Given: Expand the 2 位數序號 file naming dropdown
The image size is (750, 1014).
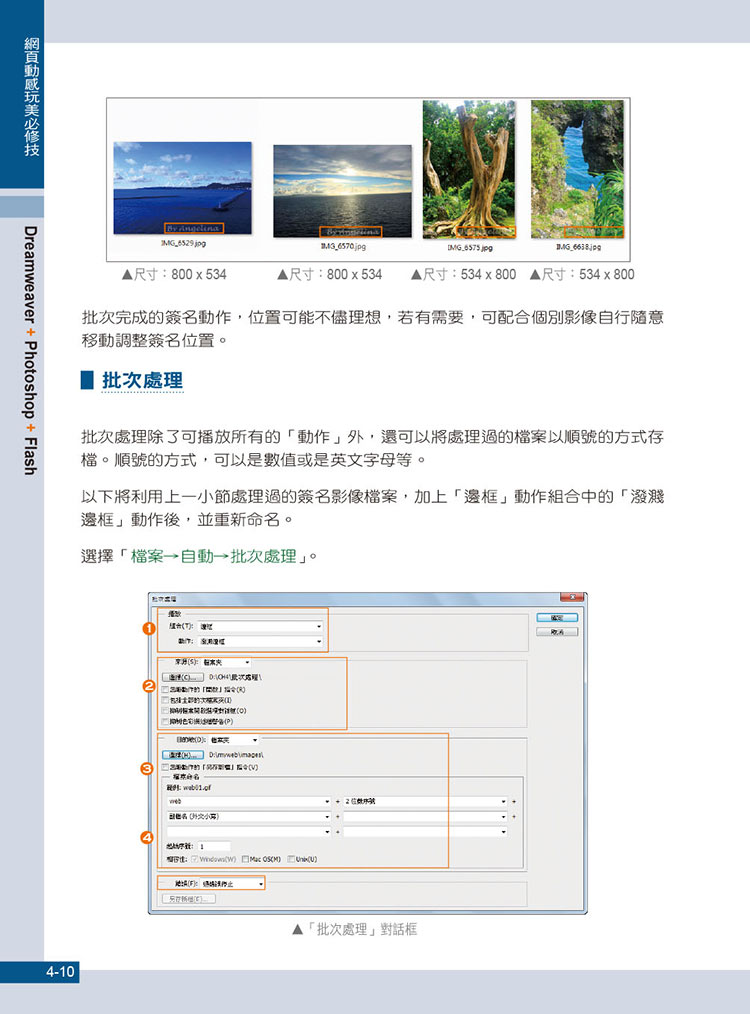Looking at the screenshot, I should [425, 801].
